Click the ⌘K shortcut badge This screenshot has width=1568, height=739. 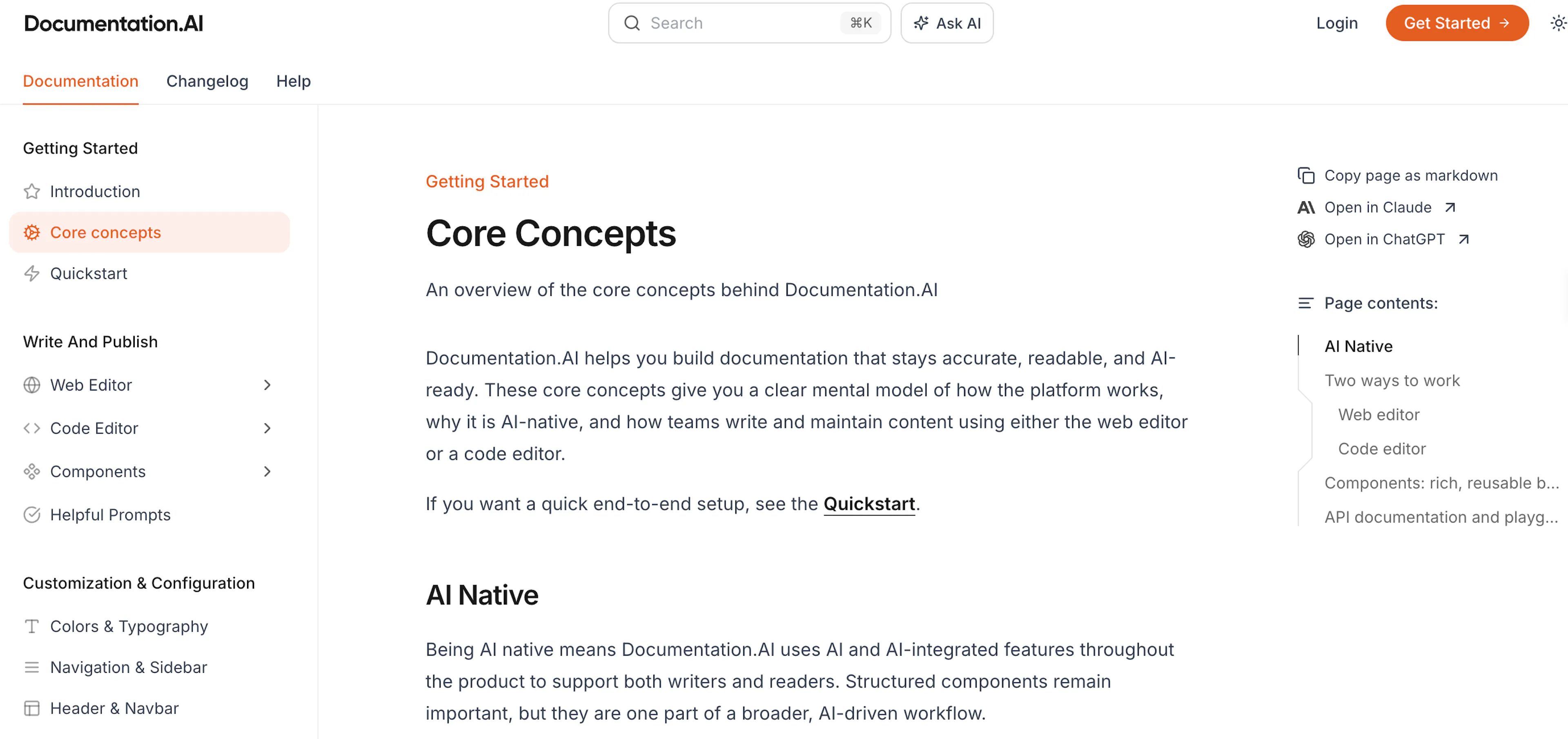click(x=860, y=23)
